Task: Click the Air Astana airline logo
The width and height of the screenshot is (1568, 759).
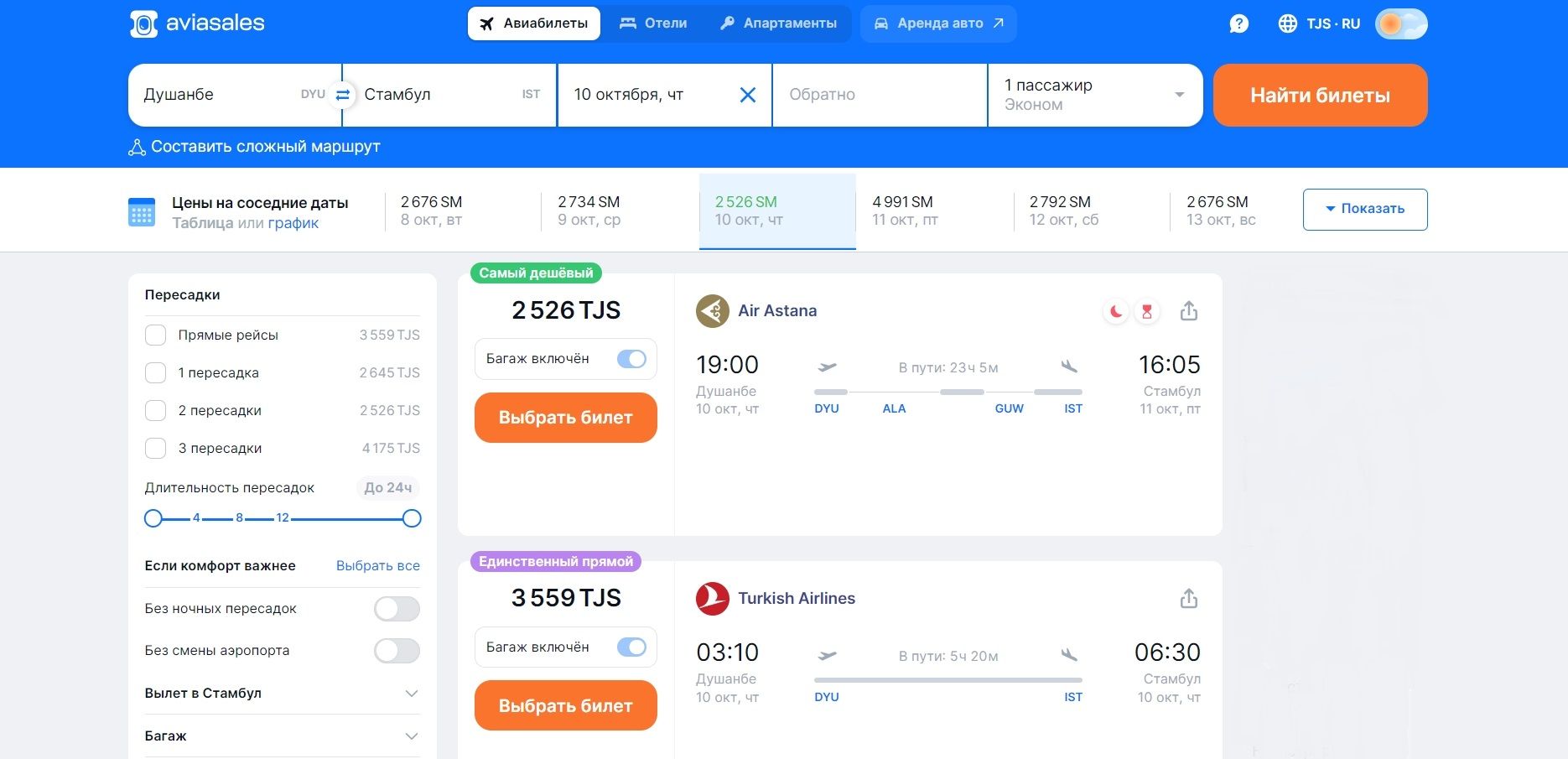Action: (713, 311)
